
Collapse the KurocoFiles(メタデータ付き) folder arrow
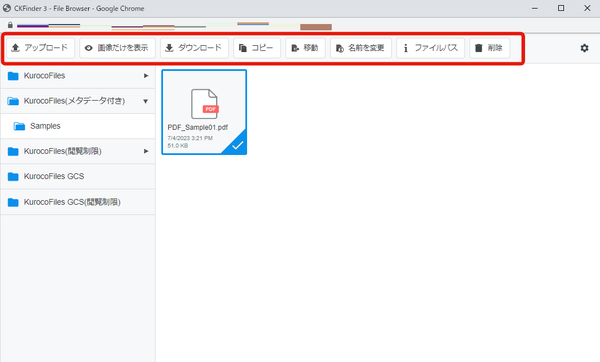coord(145,101)
